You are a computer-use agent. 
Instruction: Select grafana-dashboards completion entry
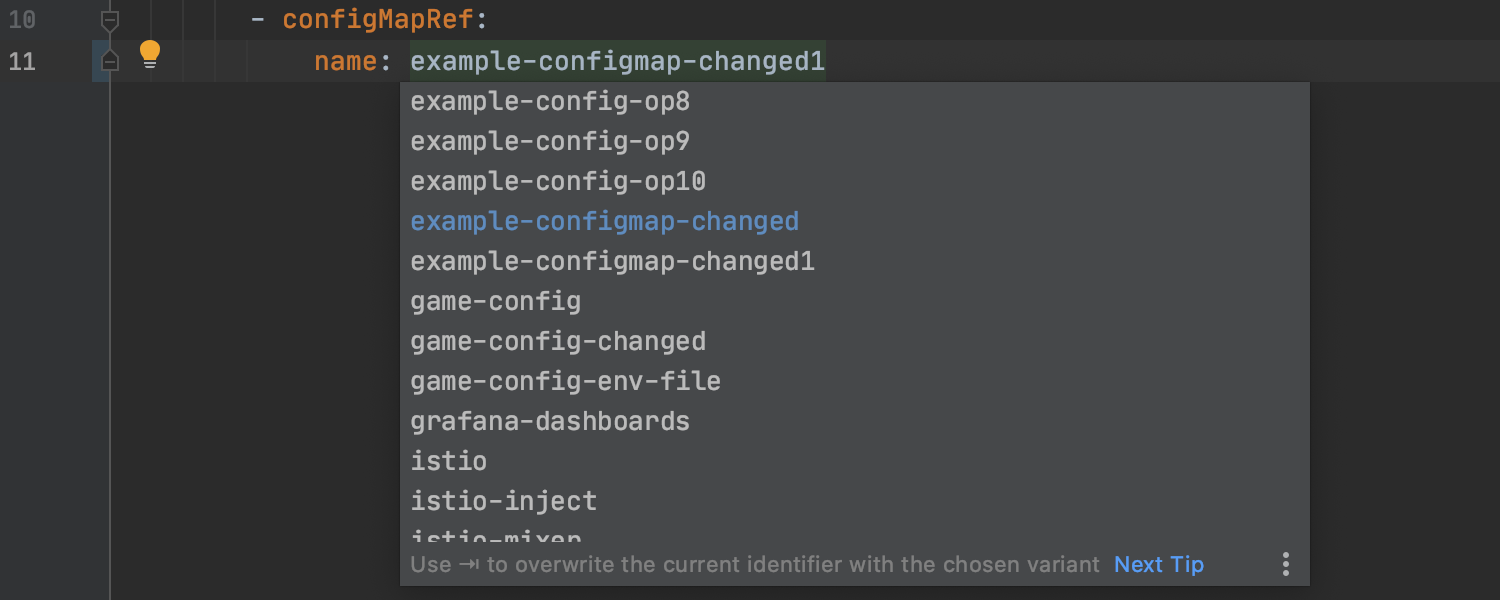pyautogui.click(x=855, y=422)
